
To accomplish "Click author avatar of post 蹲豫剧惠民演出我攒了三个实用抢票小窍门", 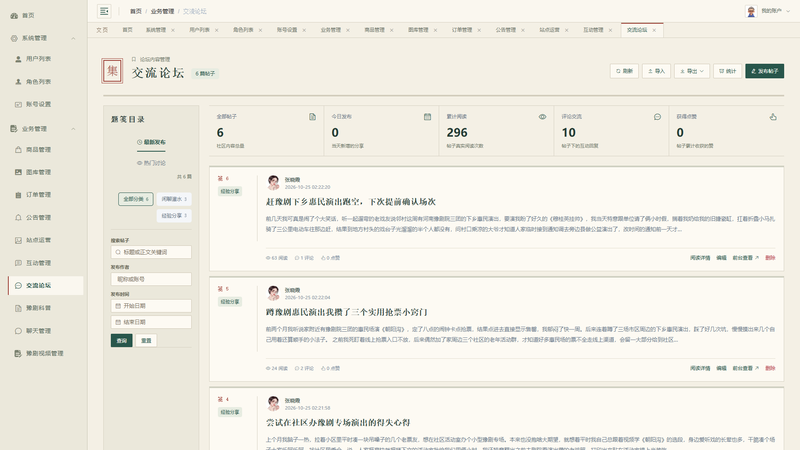I will point(273,292).
